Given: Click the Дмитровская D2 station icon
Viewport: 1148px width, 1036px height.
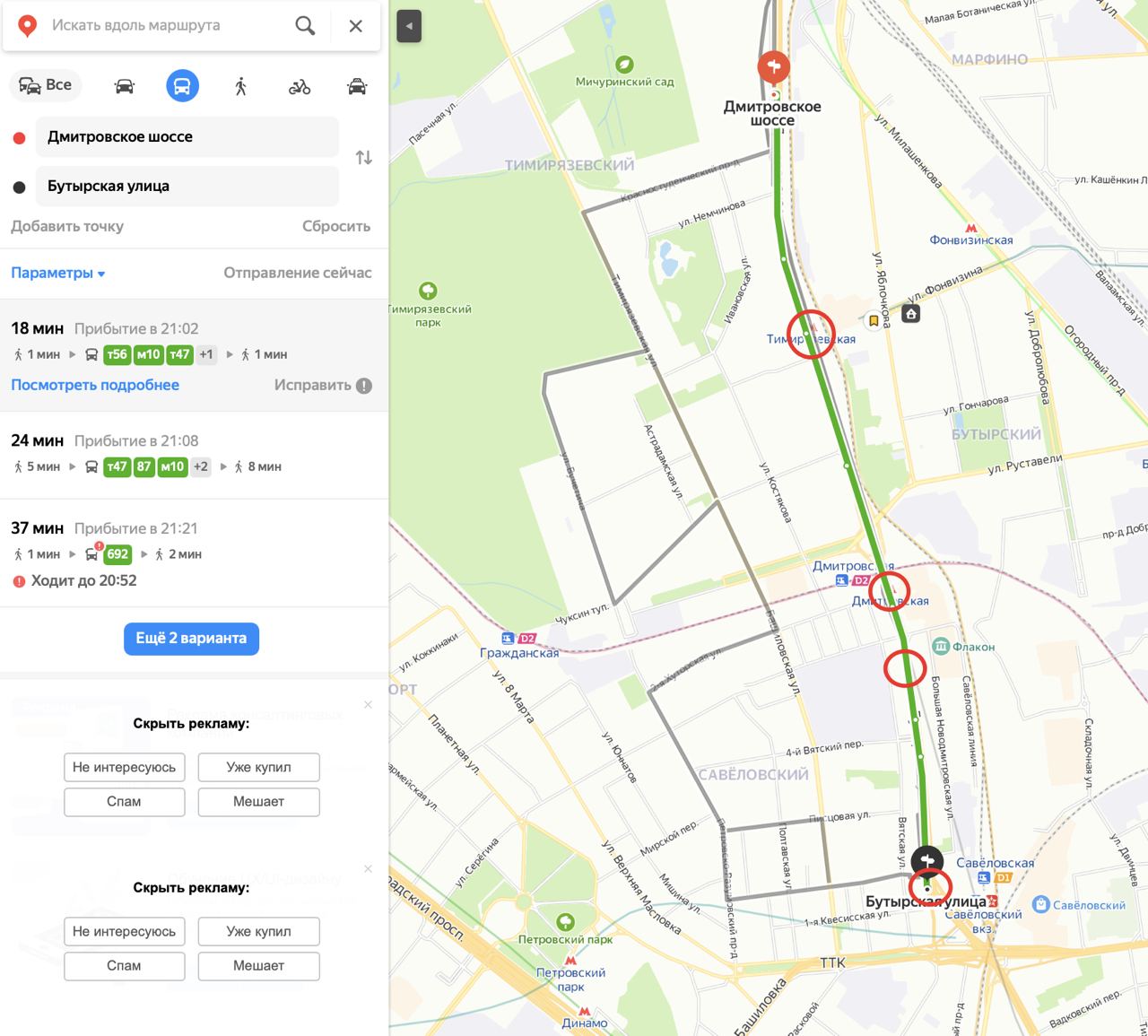Looking at the screenshot, I should coord(852,580).
